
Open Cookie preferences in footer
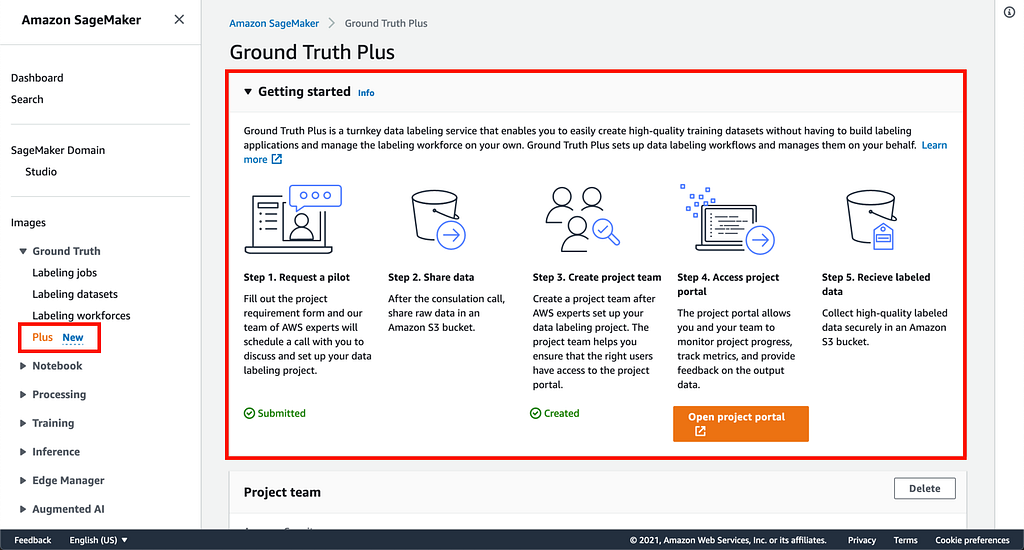972,540
